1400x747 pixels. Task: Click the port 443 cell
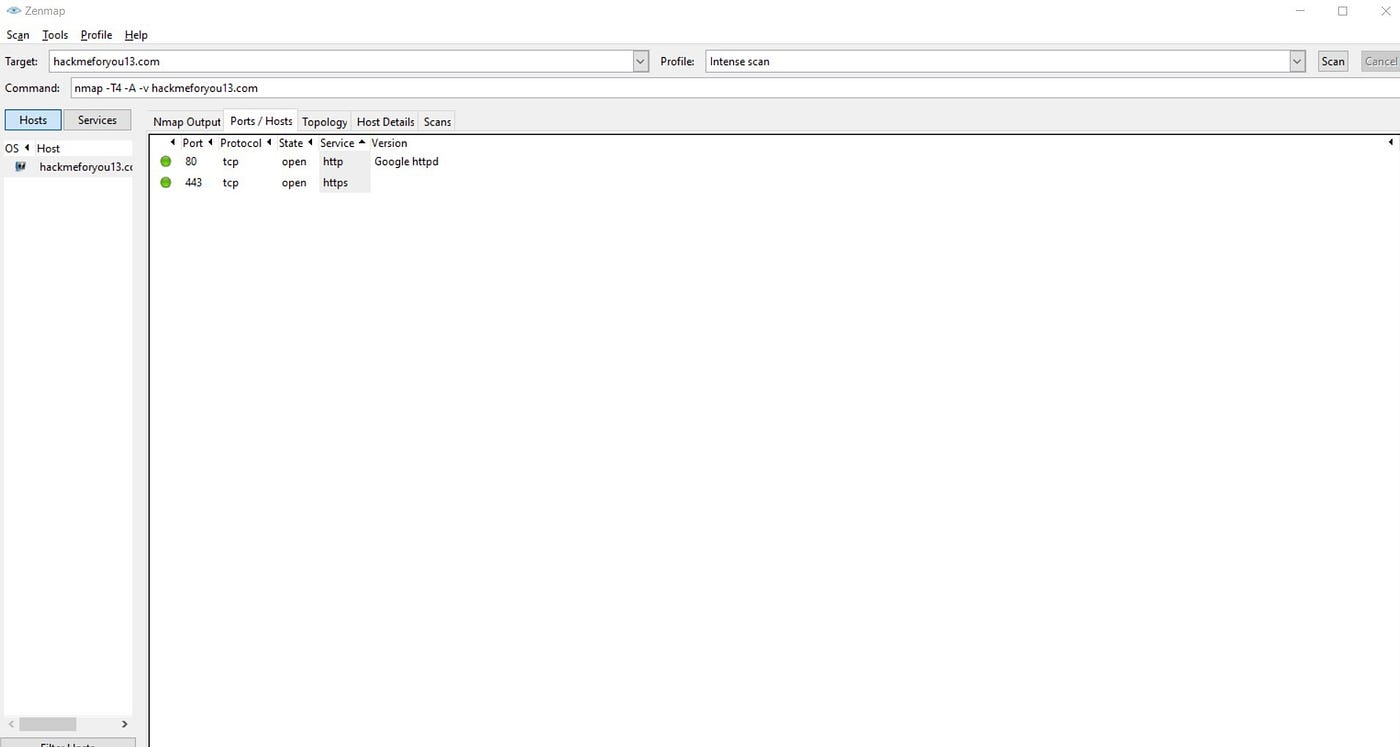[193, 182]
